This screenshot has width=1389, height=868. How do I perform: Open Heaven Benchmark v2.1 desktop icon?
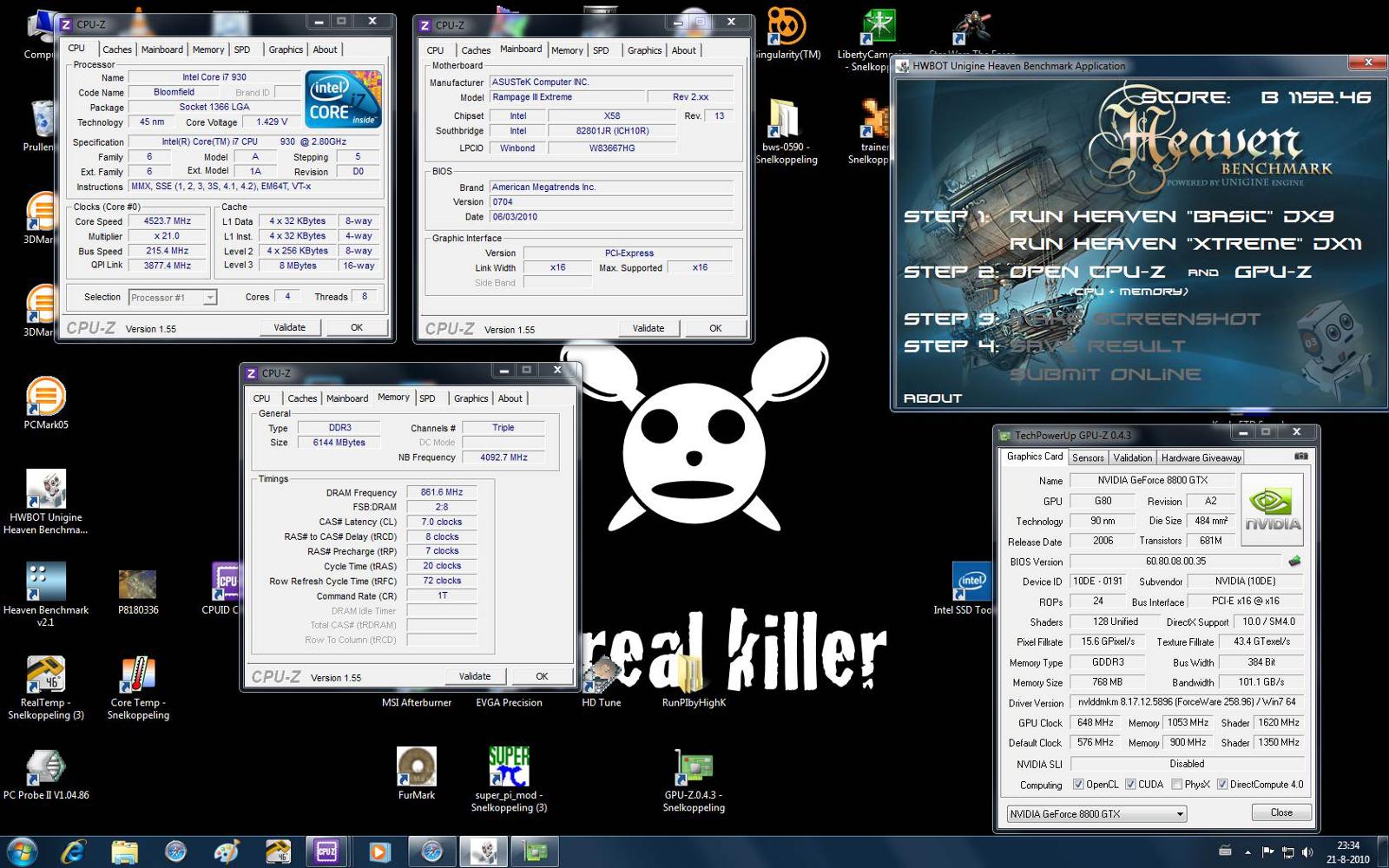45,593
